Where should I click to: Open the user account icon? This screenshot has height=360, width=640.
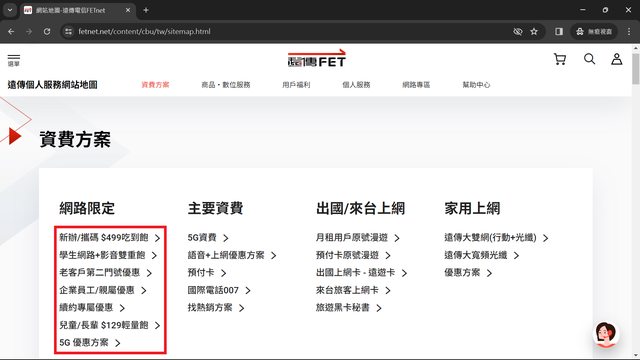click(617, 59)
